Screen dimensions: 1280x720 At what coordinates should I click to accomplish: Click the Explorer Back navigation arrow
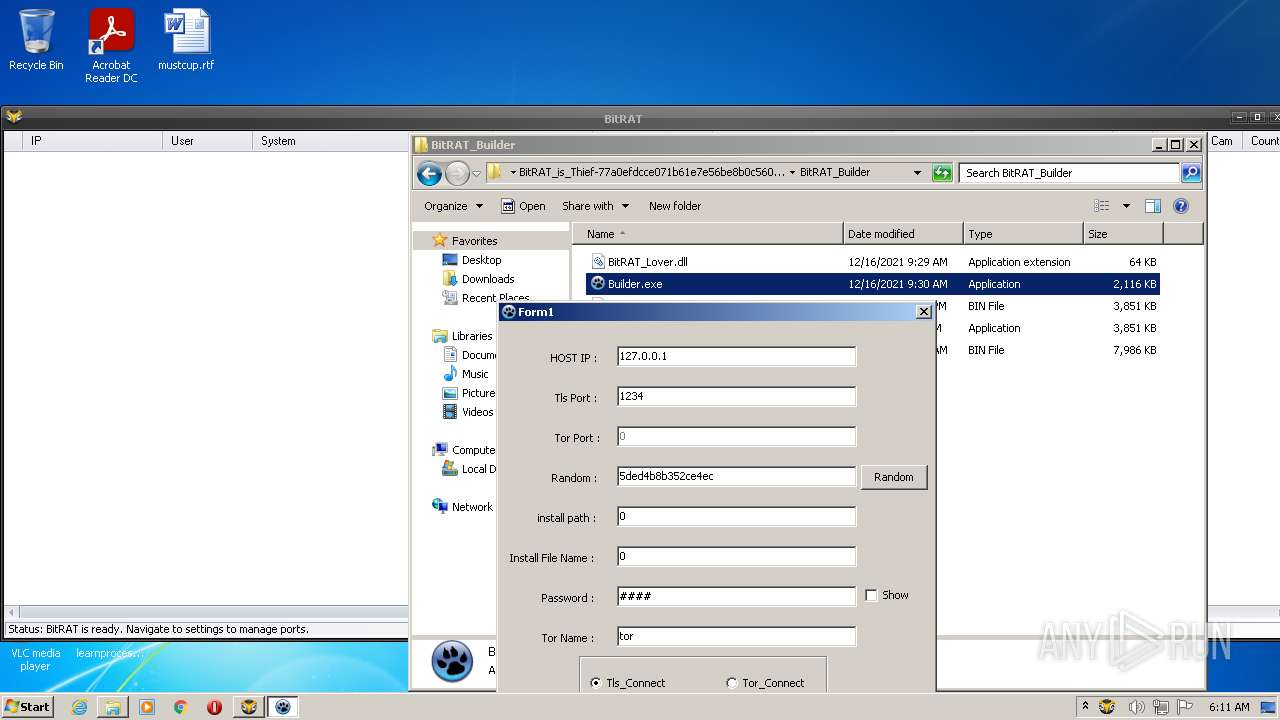click(430, 173)
